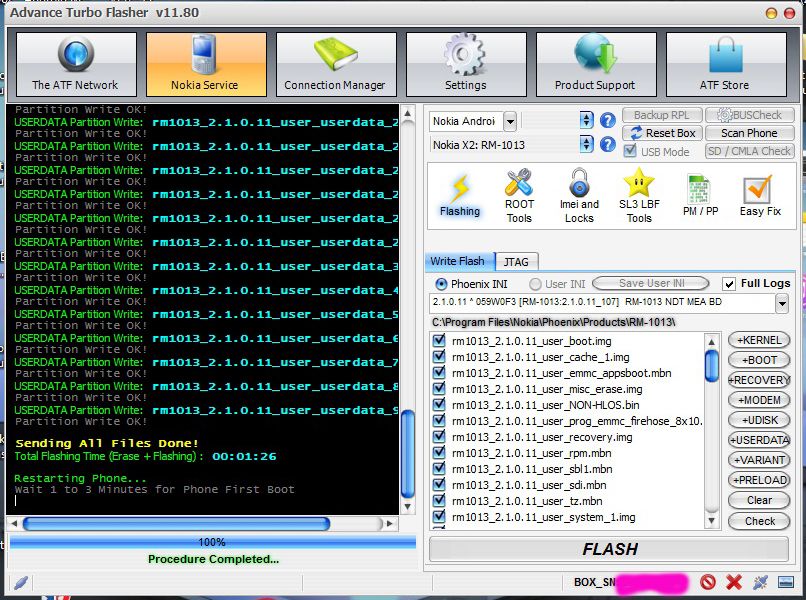
Task: Open the ATF Store
Action: (724, 65)
